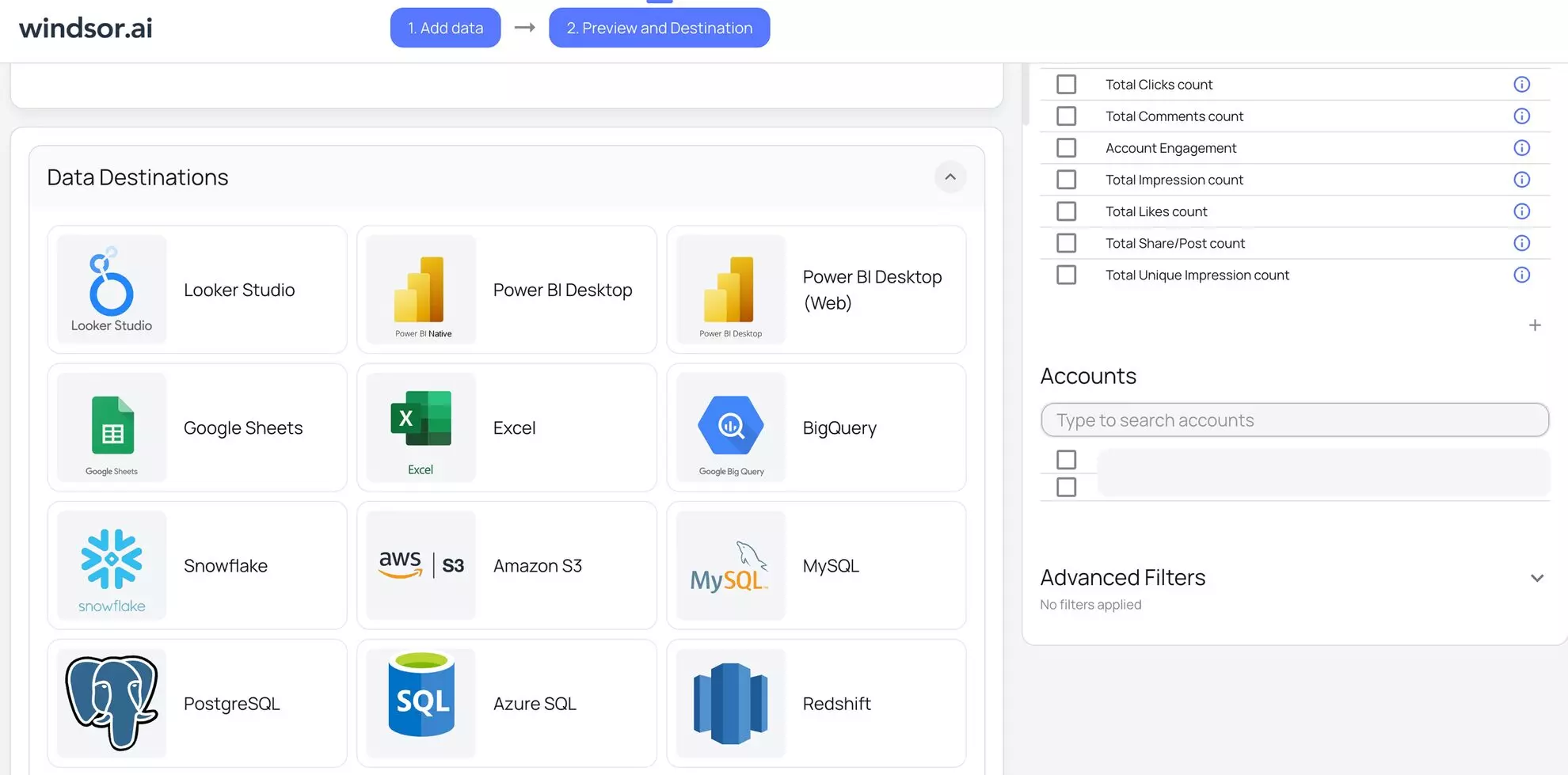Click the plus icon below the fields list
This screenshot has height=775, width=1568.
click(1535, 325)
